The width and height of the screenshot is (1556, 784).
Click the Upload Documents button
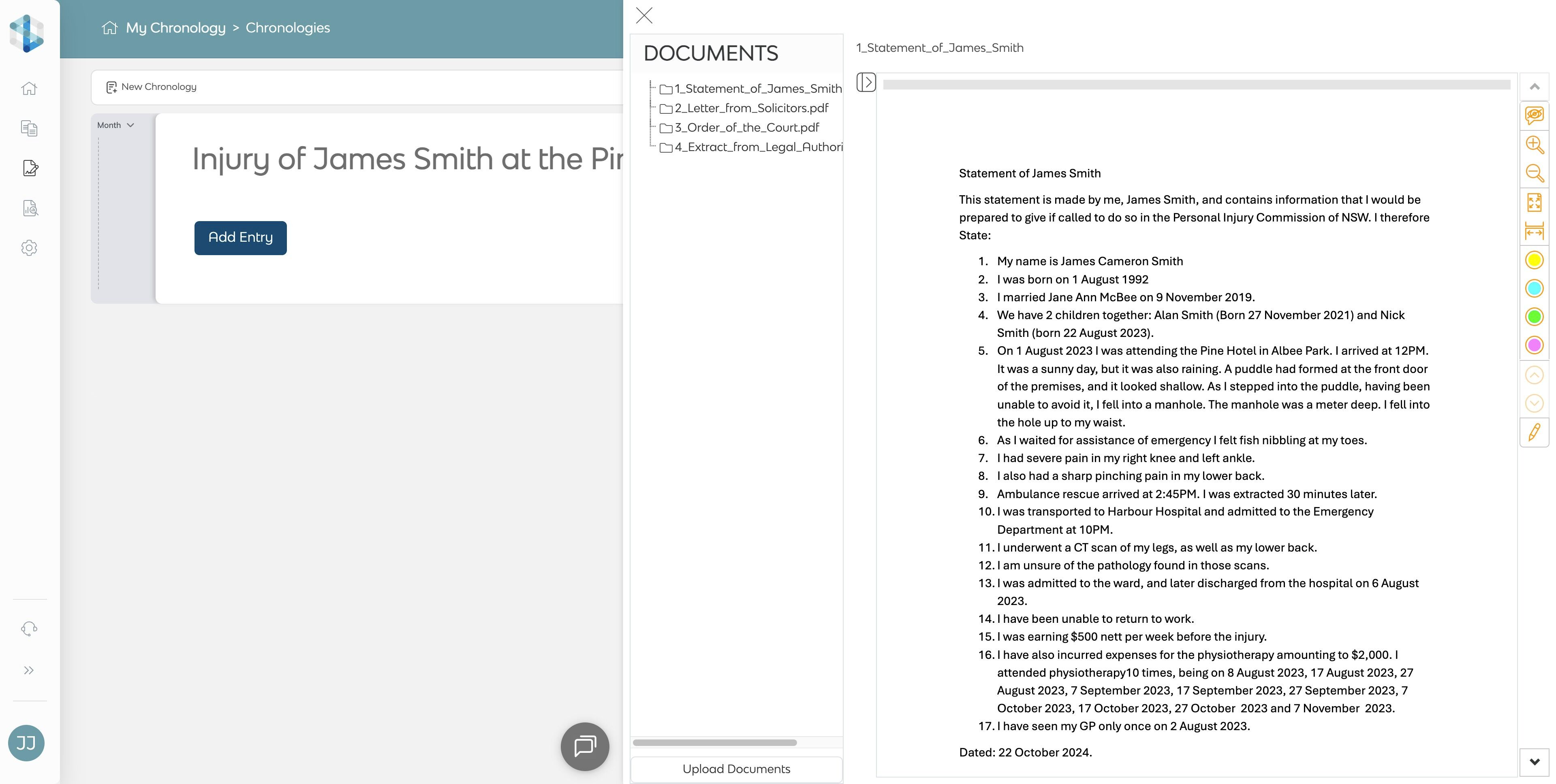736,769
